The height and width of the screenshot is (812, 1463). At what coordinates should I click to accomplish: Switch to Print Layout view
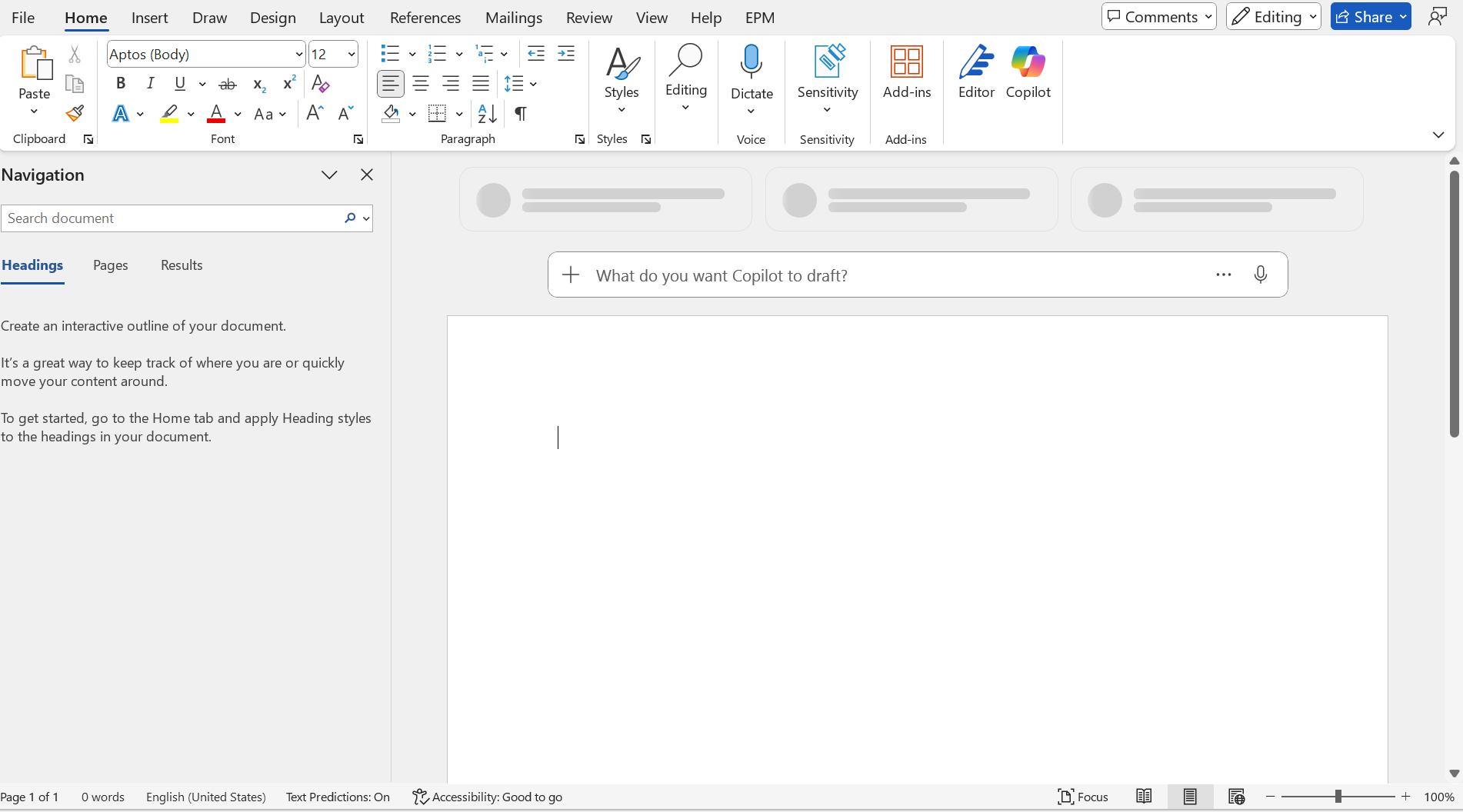pyautogui.click(x=1190, y=797)
